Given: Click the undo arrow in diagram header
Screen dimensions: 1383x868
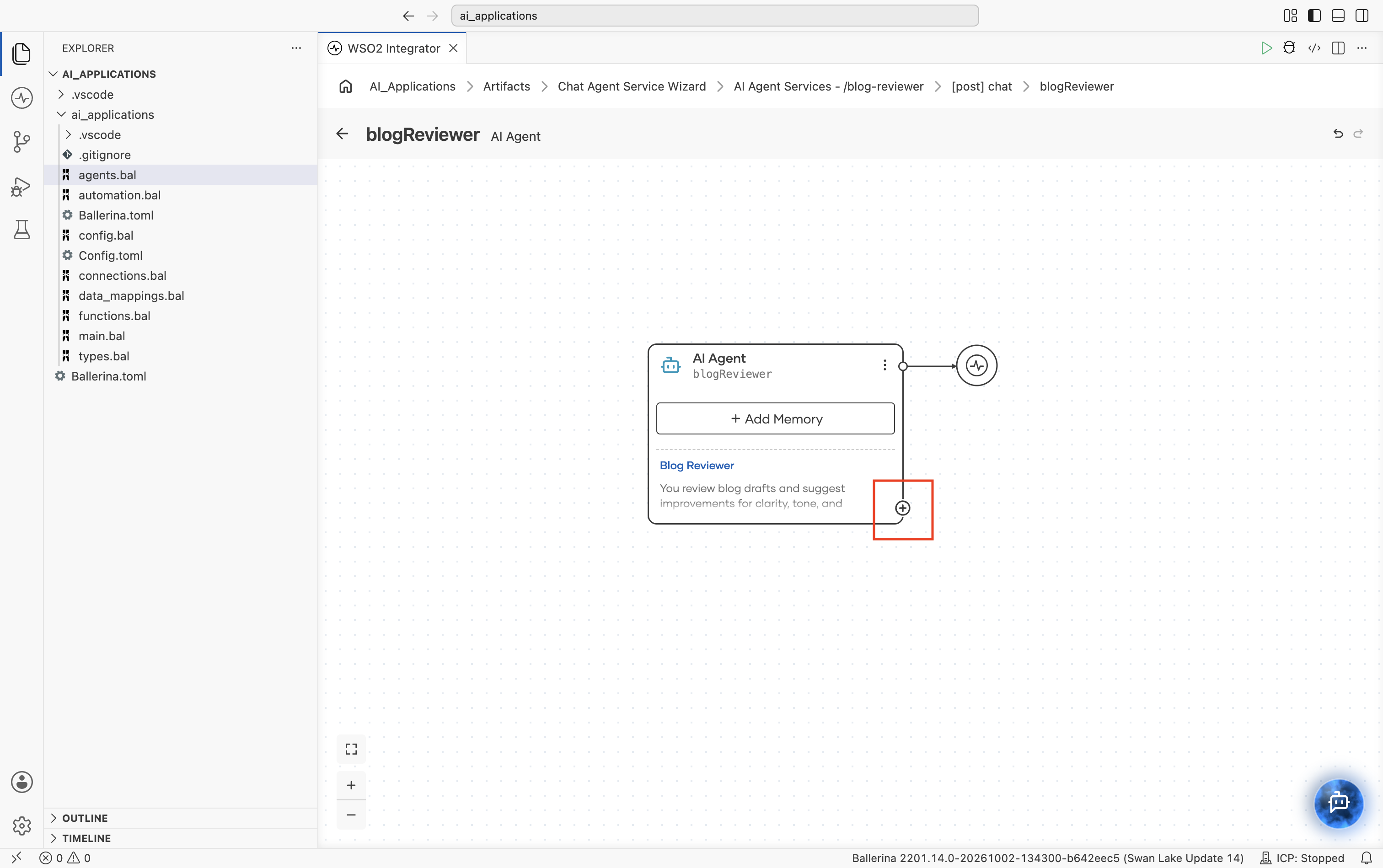Looking at the screenshot, I should click(1338, 134).
